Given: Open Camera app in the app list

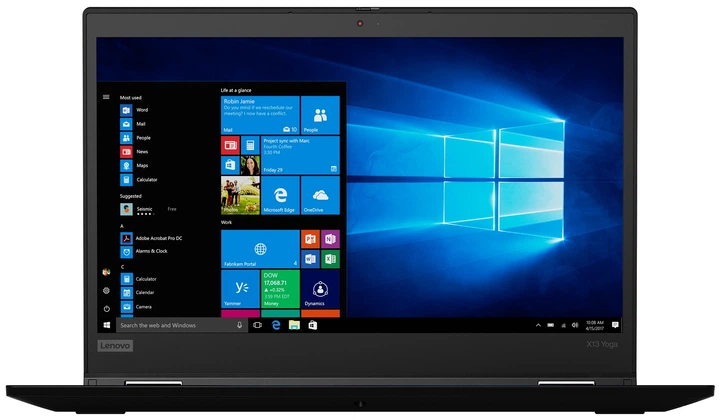Looking at the screenshot, I should click(136, 306).
